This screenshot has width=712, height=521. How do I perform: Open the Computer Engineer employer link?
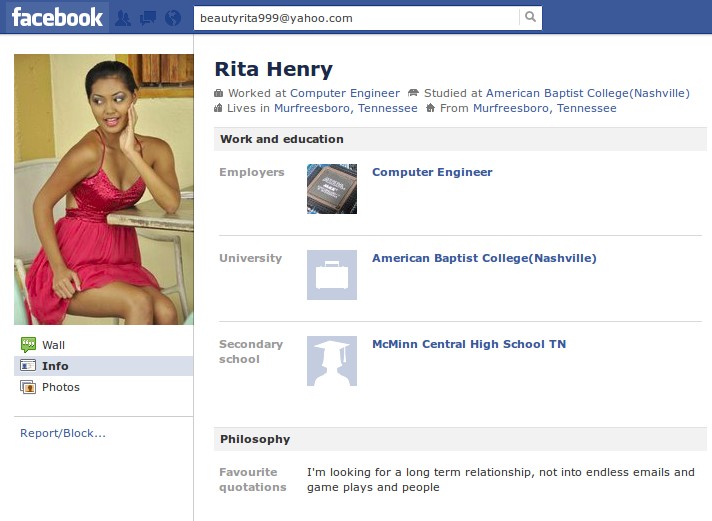click(432, 172)
